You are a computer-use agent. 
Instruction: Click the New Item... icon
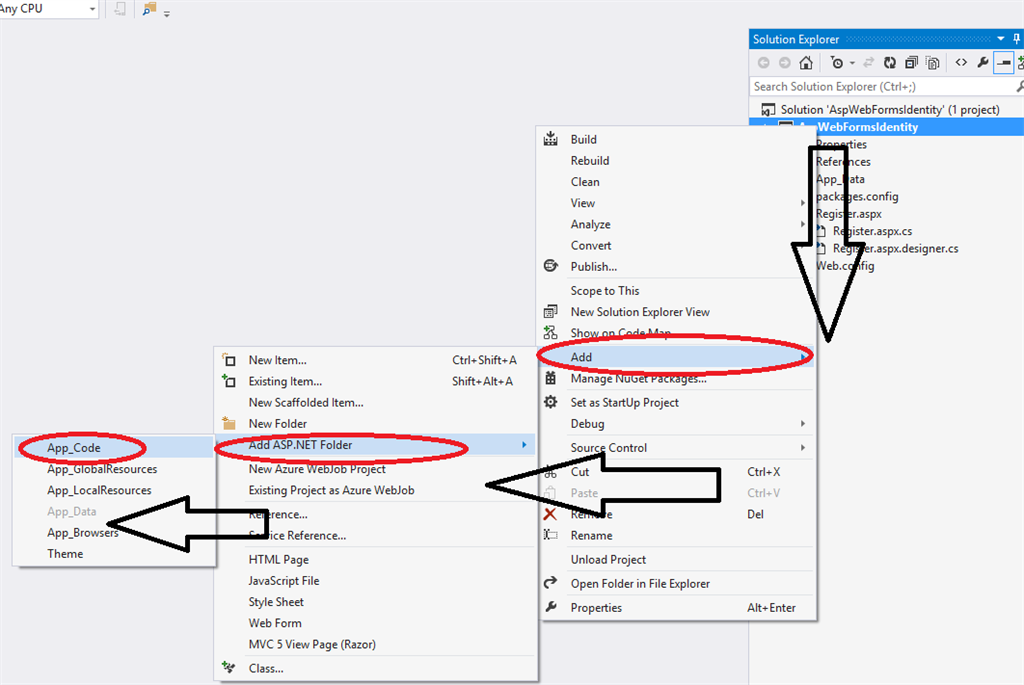tap(229, 360)
